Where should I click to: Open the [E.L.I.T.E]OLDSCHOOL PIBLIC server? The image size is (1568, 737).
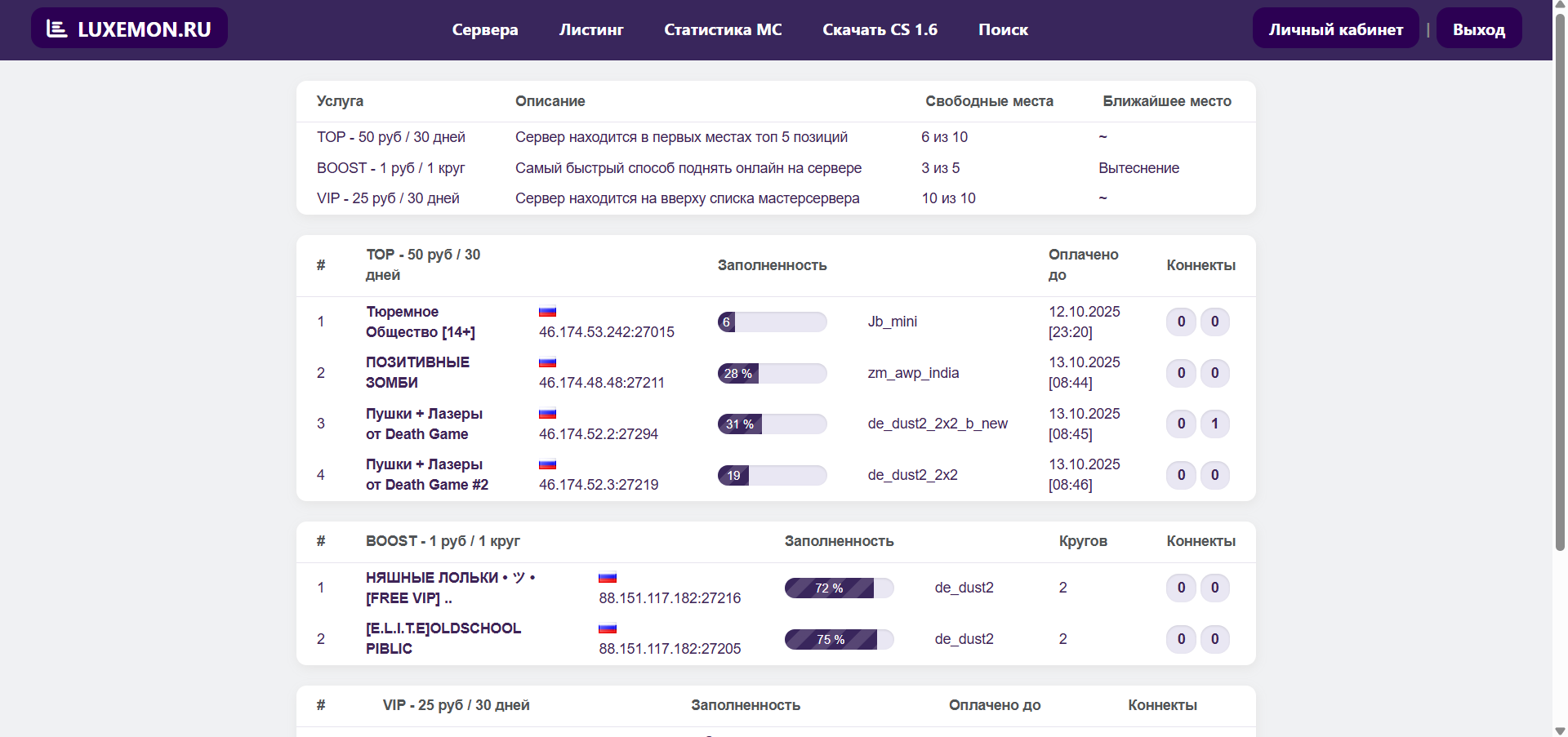443,638
